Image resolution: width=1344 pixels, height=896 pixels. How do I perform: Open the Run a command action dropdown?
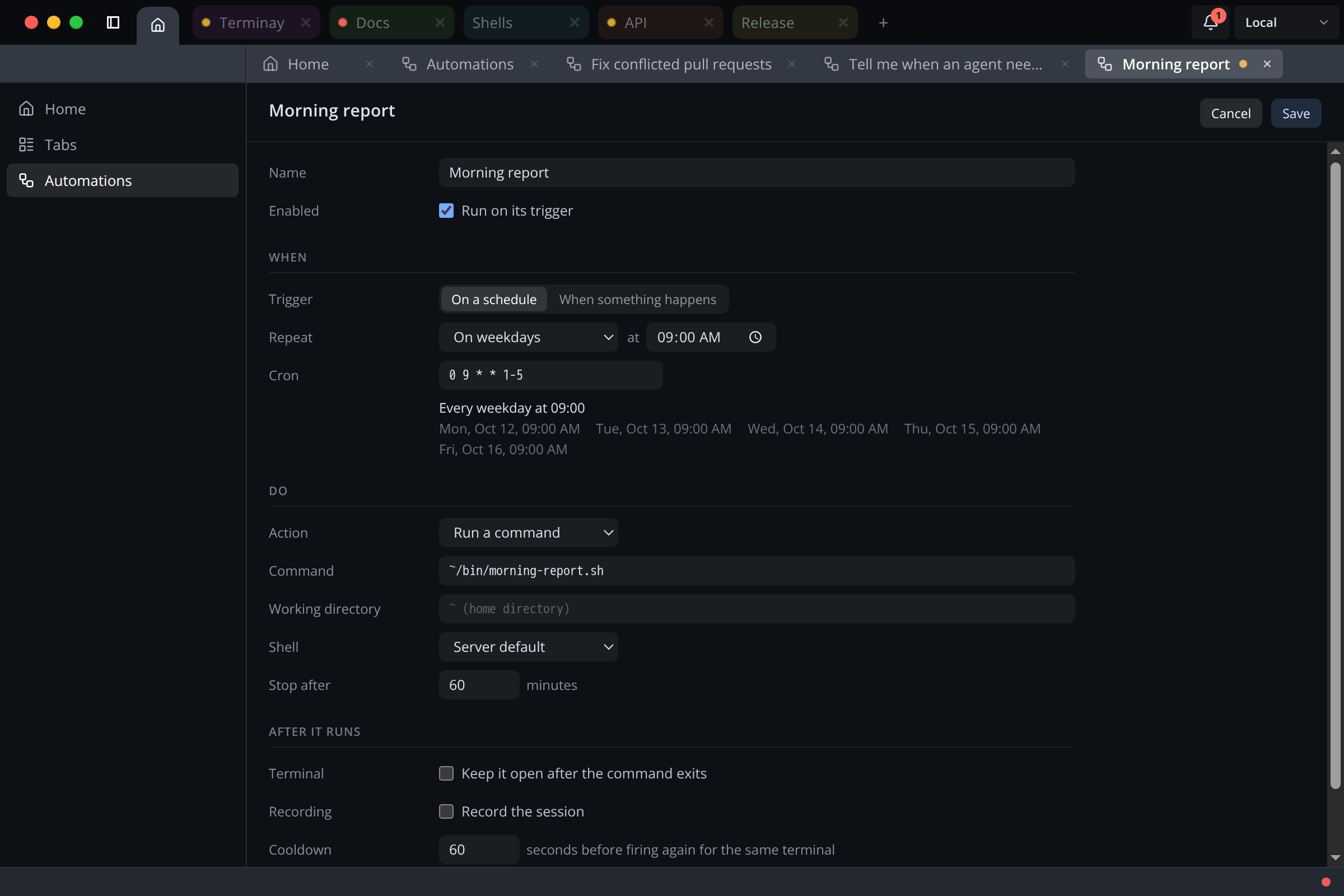pos(529,533)
